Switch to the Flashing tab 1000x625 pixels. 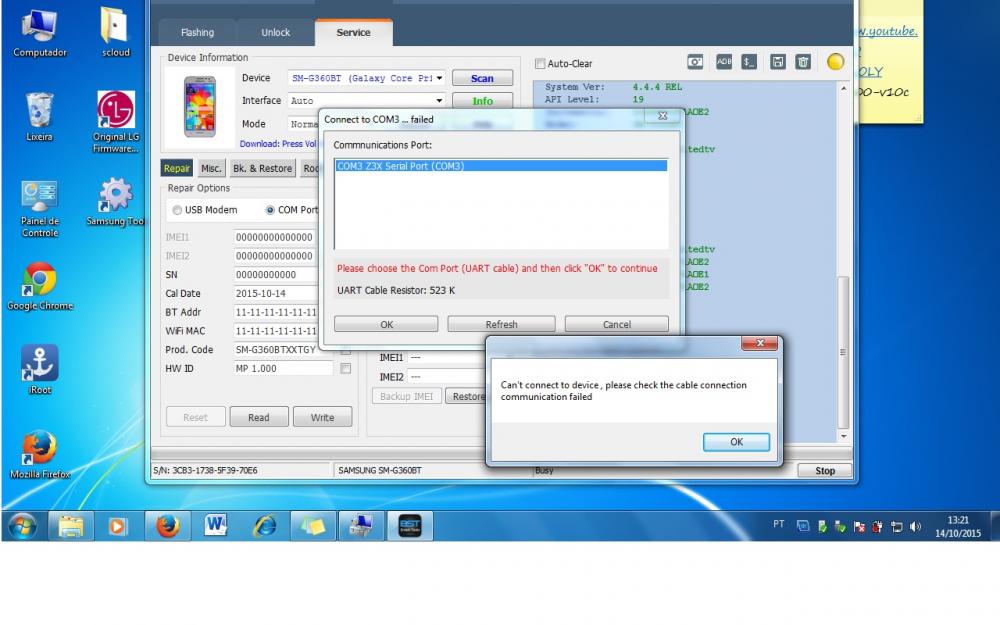point(198,33)
